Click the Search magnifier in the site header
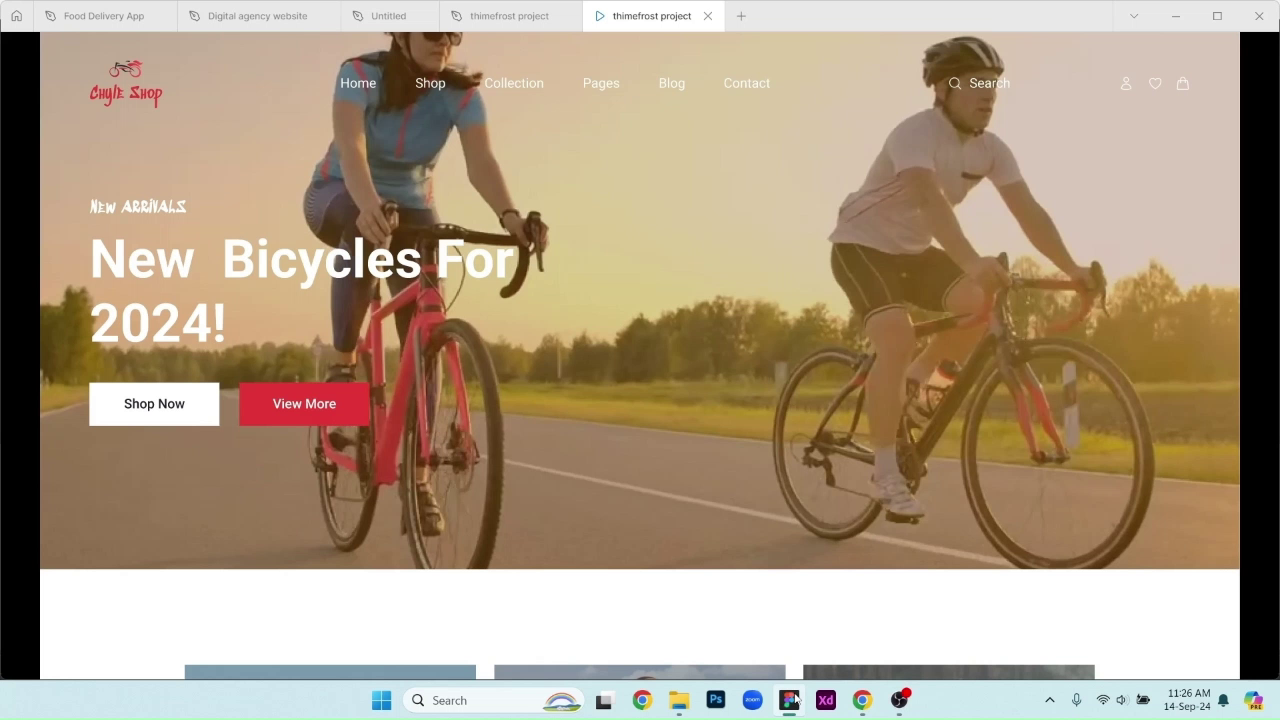The image size is (1280, 720). tap(955, 83)
